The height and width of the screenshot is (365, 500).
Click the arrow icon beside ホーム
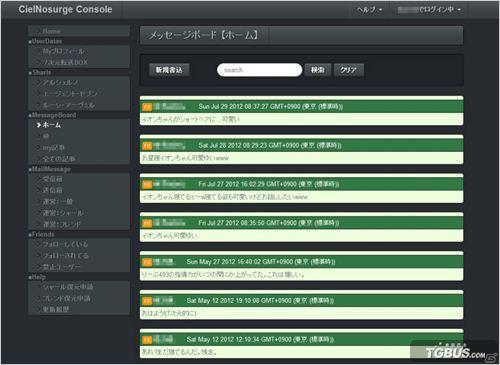coord(39,125)
